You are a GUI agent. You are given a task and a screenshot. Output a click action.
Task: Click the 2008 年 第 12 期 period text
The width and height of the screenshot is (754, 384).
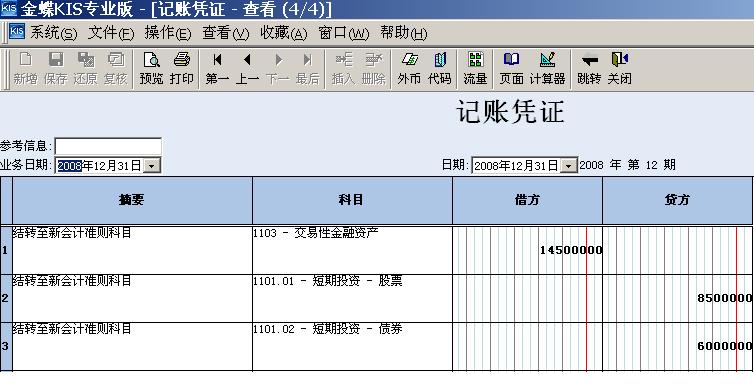click(x=628, y=165)
